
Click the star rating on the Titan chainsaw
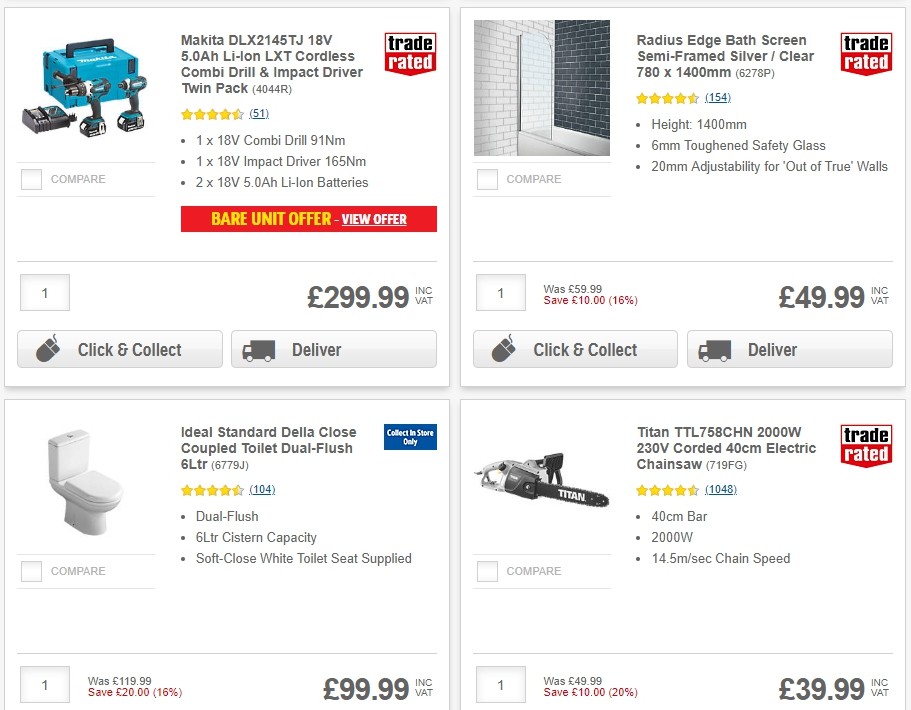click(x=665, y=489)
